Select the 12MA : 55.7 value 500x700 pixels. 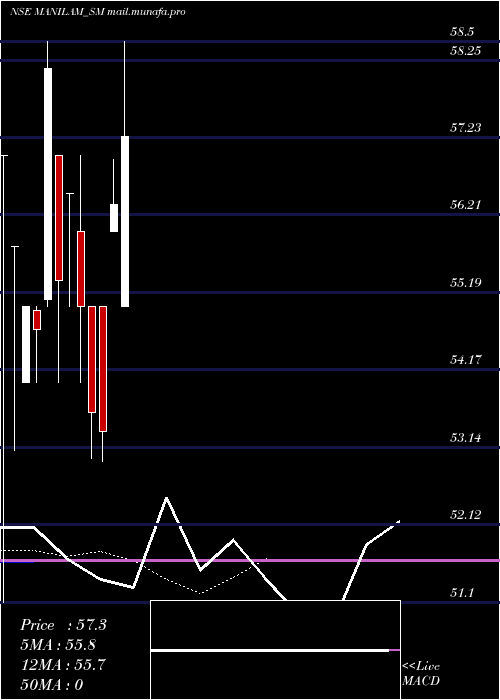point(63,665)
